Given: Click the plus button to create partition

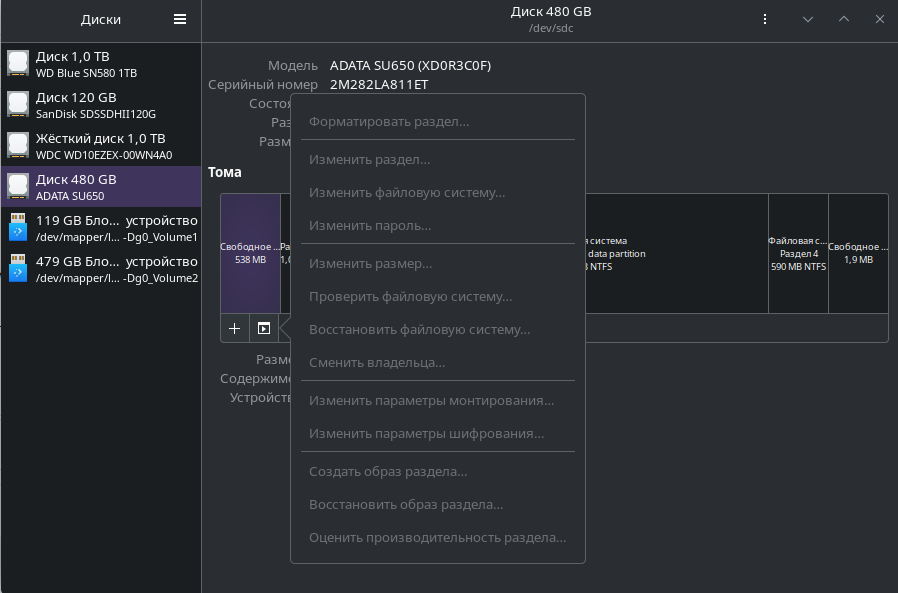Looking at the screenshot, I should [x=235, y=328].
